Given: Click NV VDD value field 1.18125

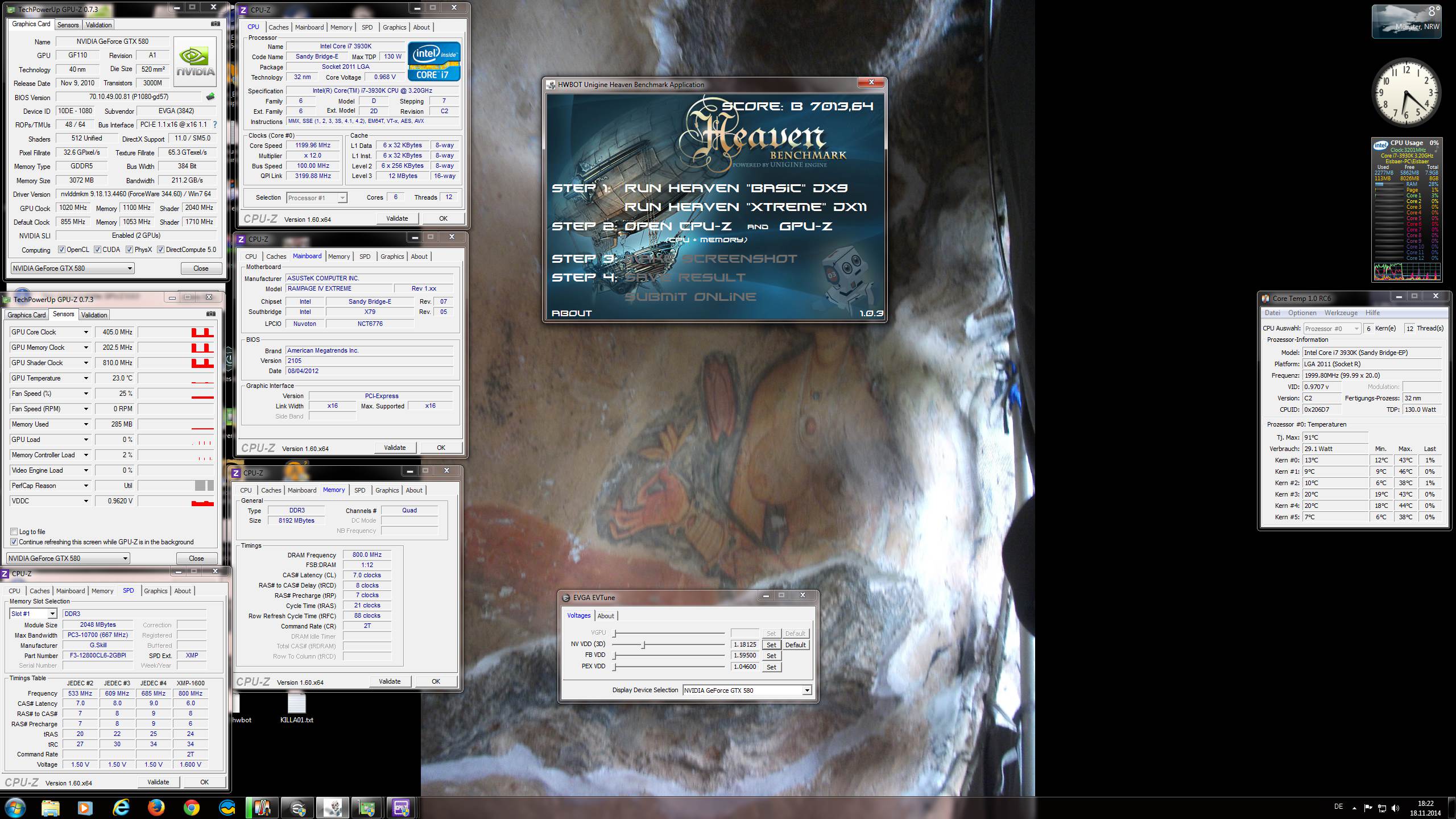Looking at the screenshot, I should pyautogui.click(x=744, y=645).
